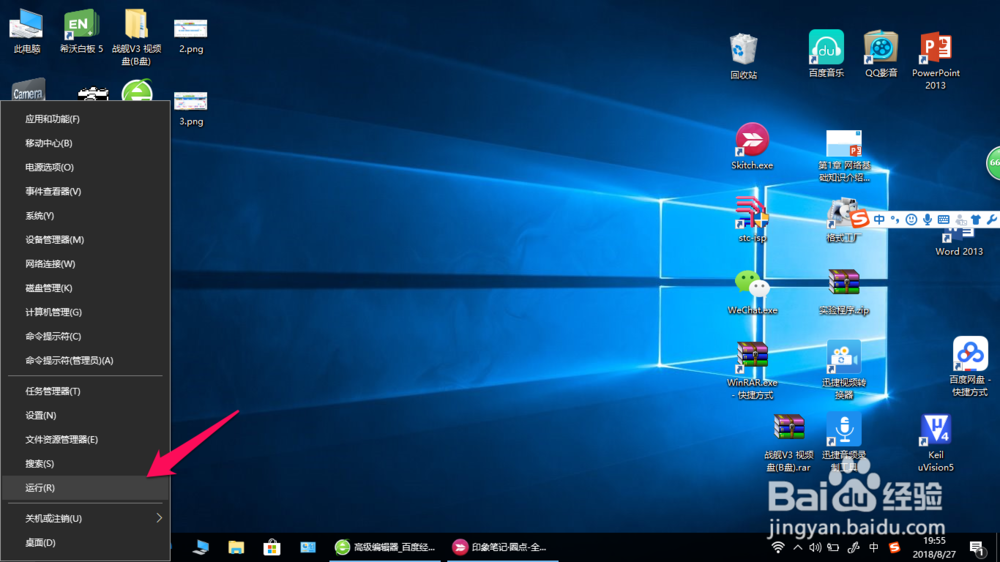Select the Skitch.exe shortcut icon

tap(752, 146)
